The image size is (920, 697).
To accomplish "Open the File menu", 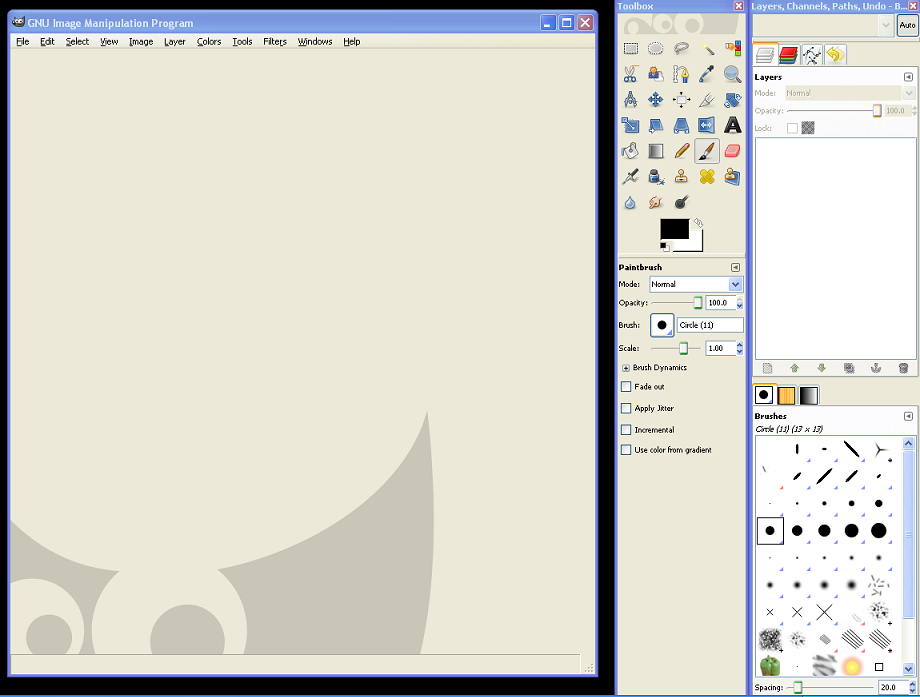I will coord(23,42).
